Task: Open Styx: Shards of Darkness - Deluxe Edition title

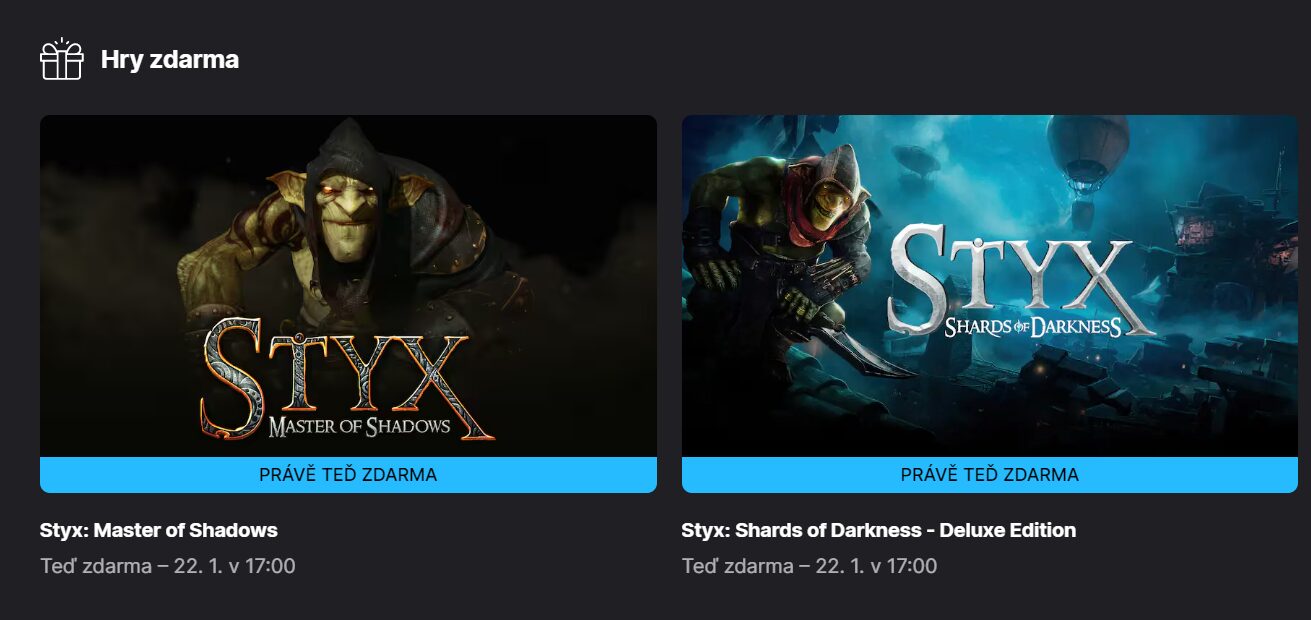Action: [x=879, y=530]
